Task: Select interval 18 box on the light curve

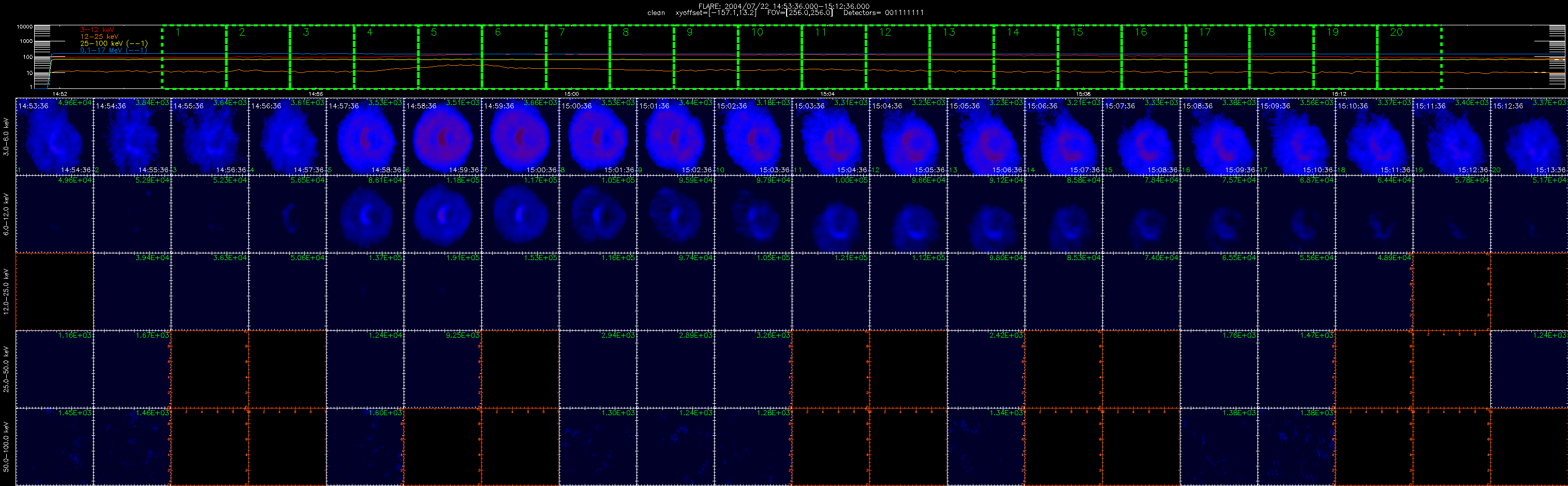Action: pyautogui.click(x=1281, y=57)
